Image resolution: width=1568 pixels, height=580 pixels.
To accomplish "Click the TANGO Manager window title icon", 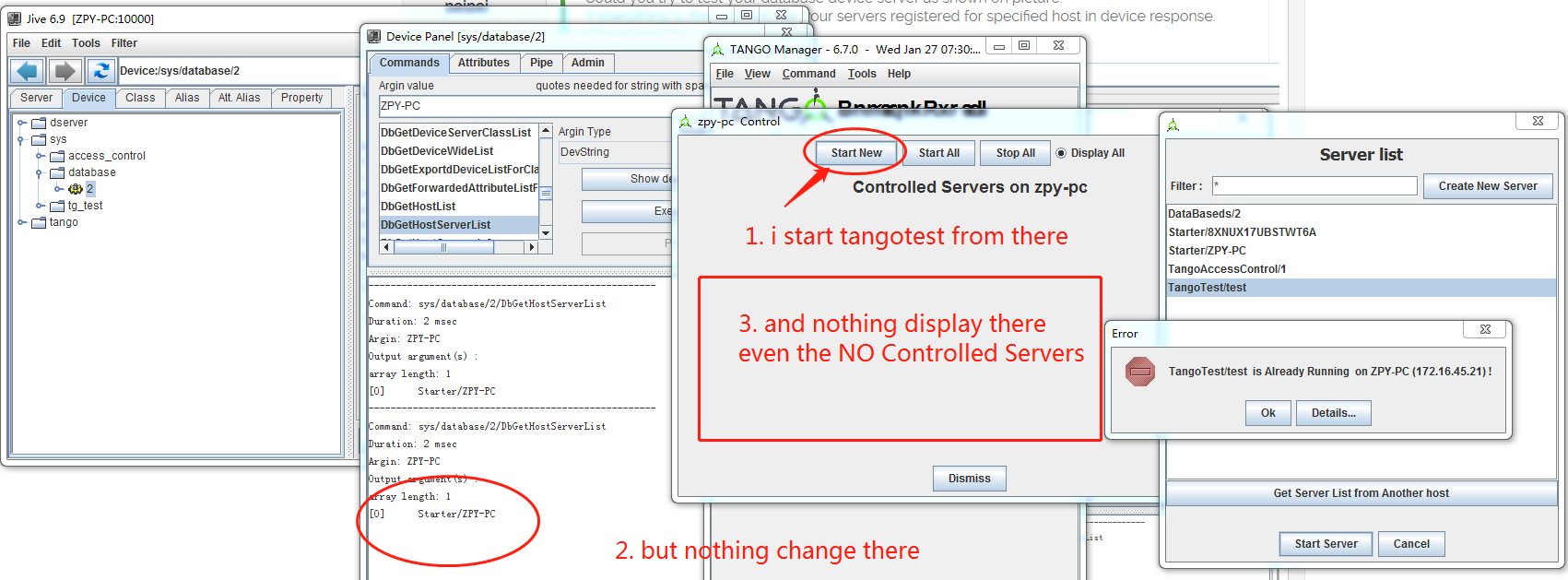I will 717,49.
